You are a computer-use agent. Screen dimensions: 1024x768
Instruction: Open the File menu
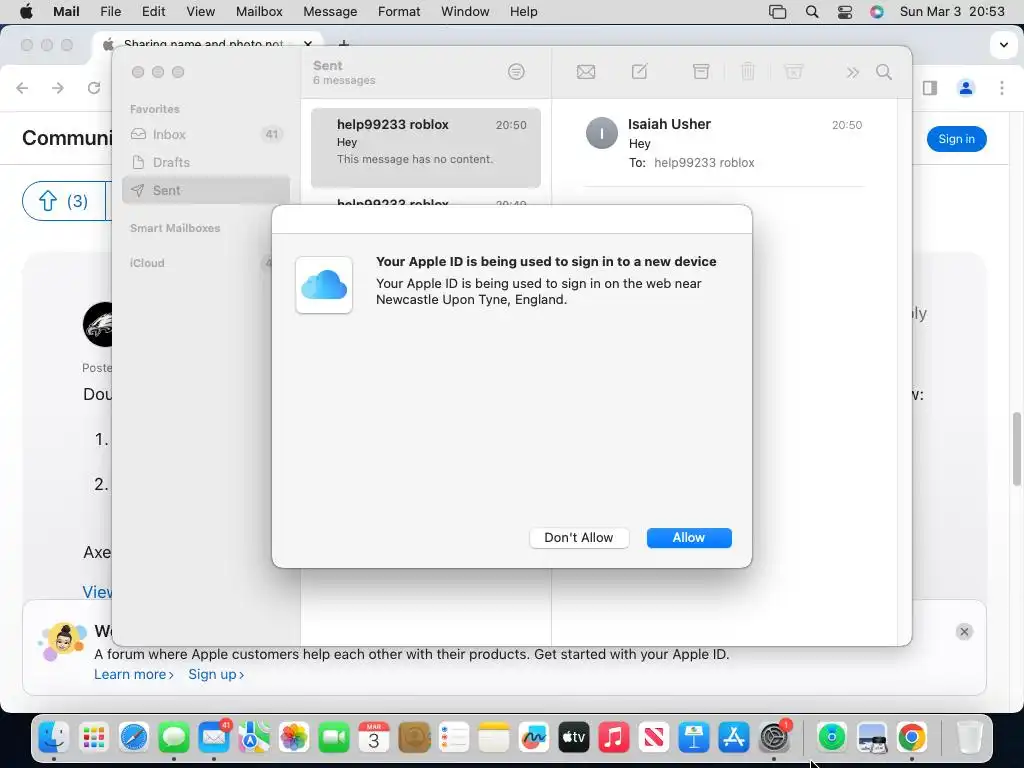point(110,12)
